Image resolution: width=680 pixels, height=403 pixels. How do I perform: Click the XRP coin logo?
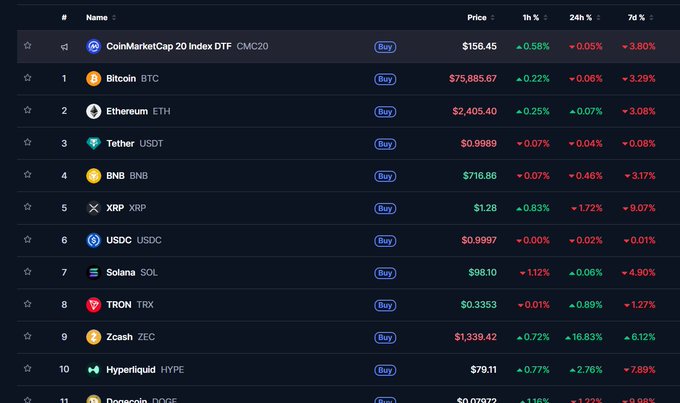tap(93, 208)
